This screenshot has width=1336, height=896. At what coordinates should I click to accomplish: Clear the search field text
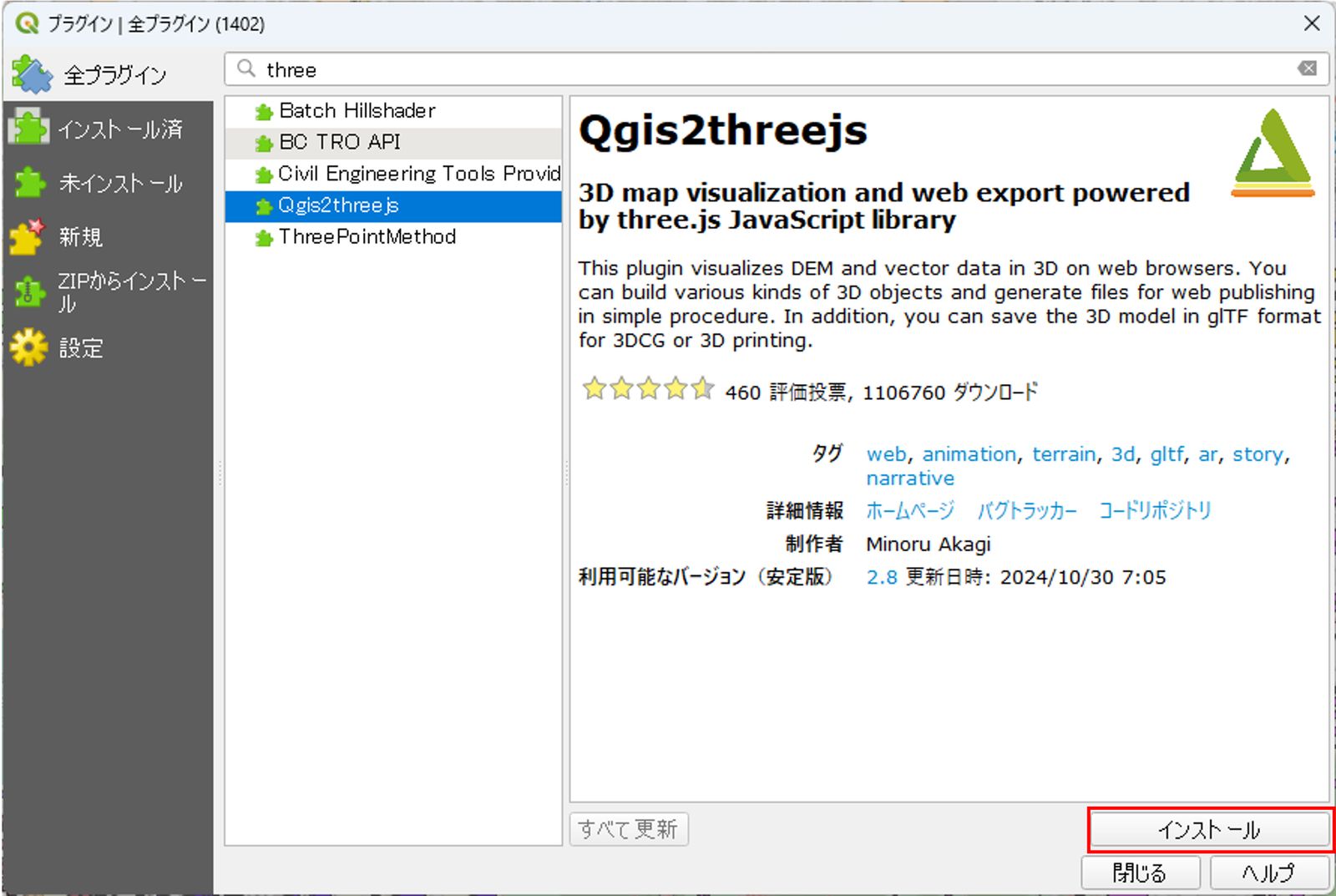click(1307, 68)
